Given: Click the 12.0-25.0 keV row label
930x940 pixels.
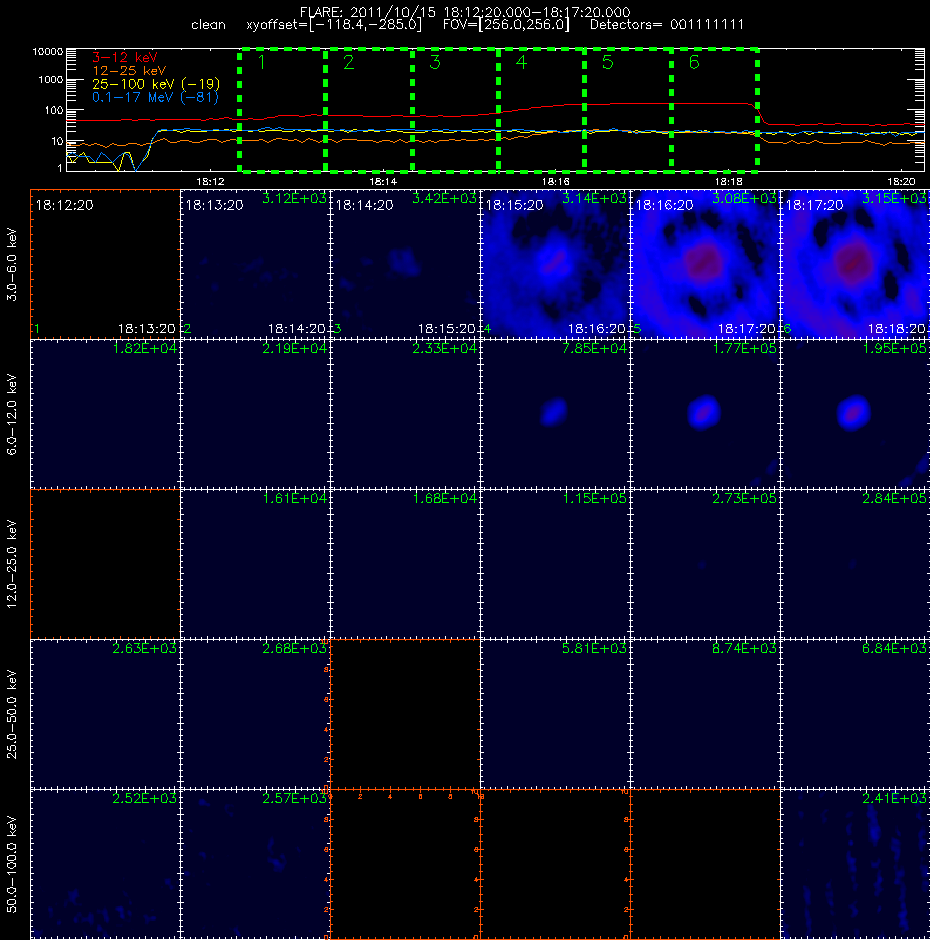Looking at the screenshot, I should click(12, 564).
